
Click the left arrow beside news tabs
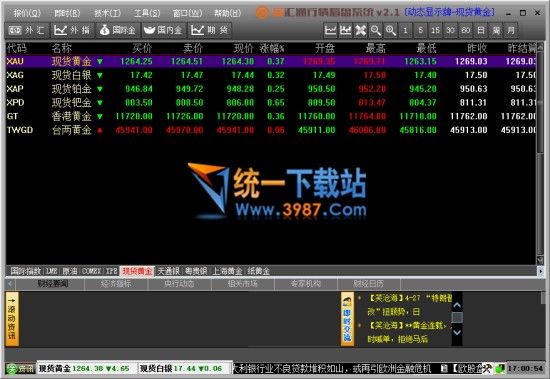click(x=10, y=284)
